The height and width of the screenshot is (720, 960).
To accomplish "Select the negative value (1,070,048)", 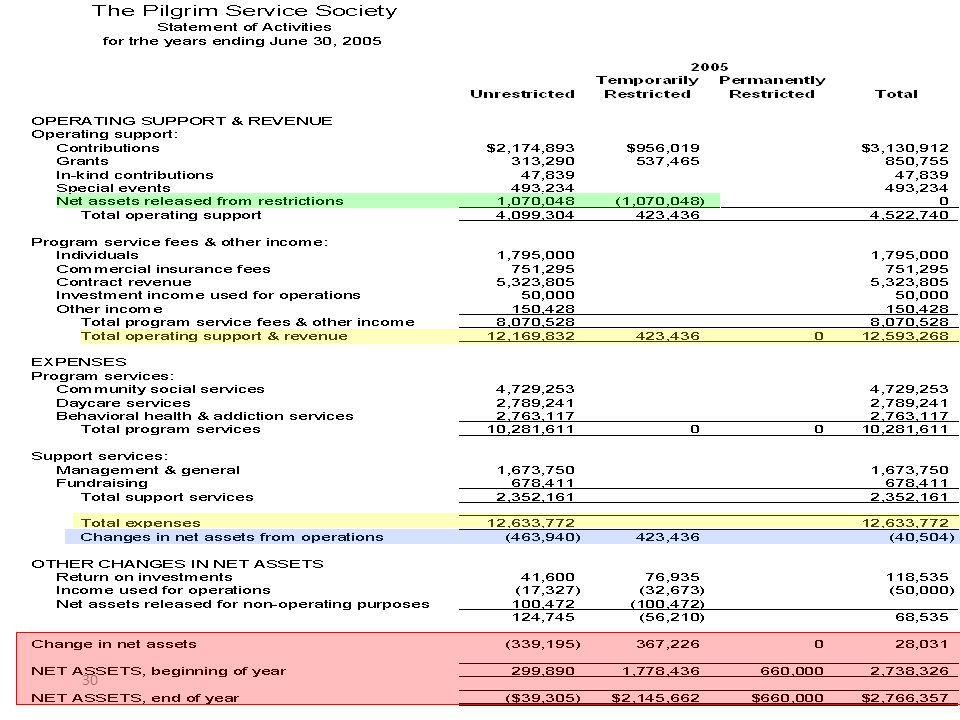I will click(660, 201).
